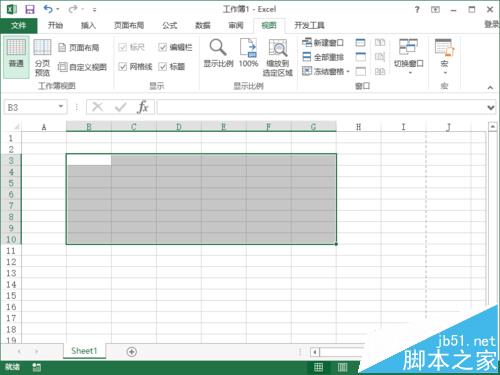The width and height of the screenshot is (500, 375).
Task: Click the macro recording icon in status bar
Action: [x=37, y=367]
